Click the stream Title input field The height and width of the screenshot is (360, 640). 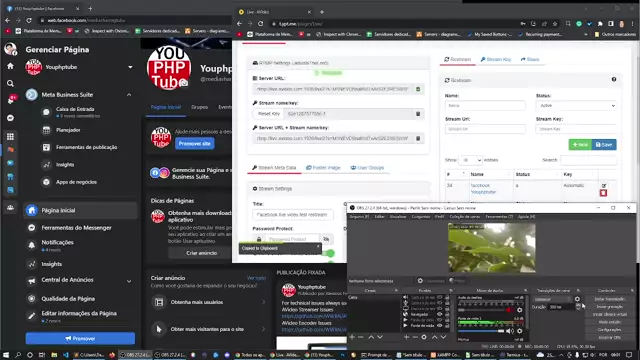point(293,215)
